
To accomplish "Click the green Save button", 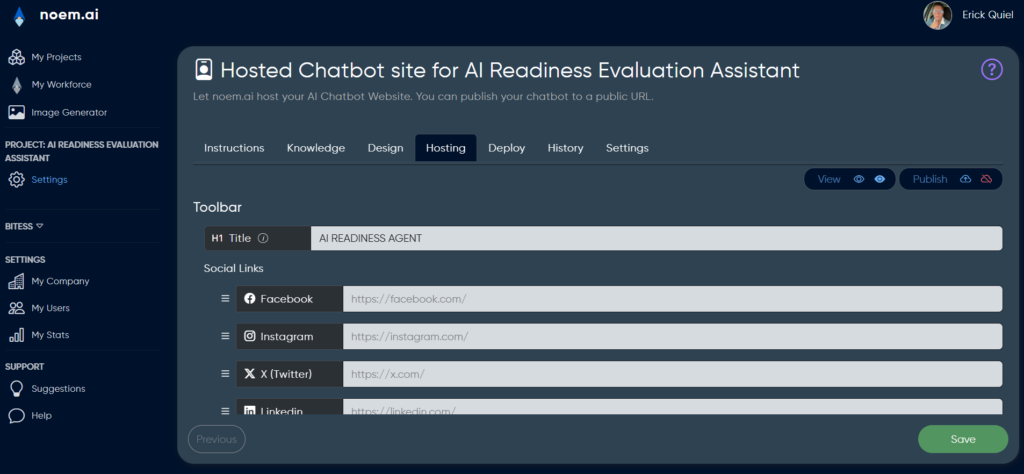I will tap(963, 439).
